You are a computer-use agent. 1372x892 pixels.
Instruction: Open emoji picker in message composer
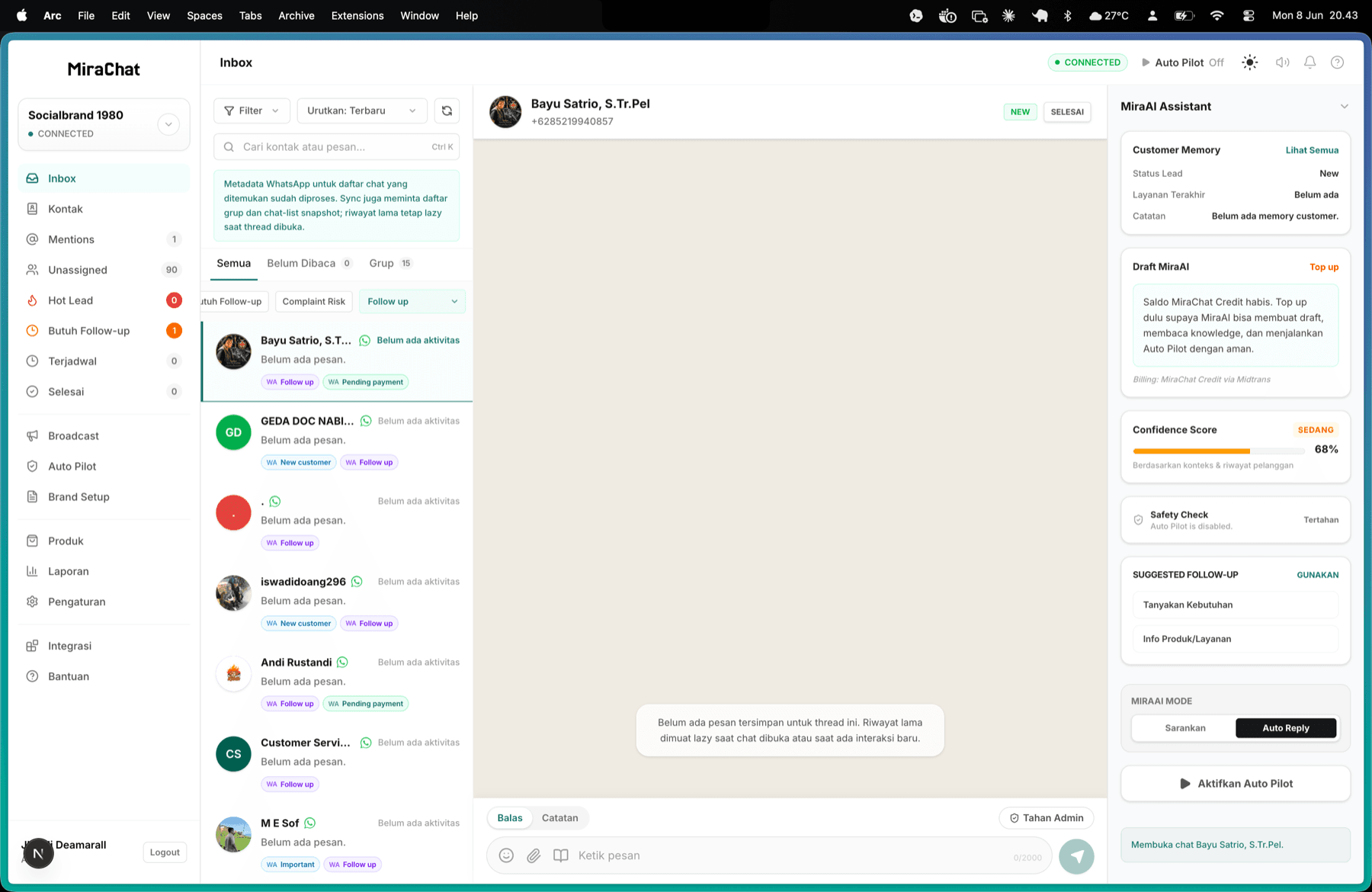tap(506, 855)
